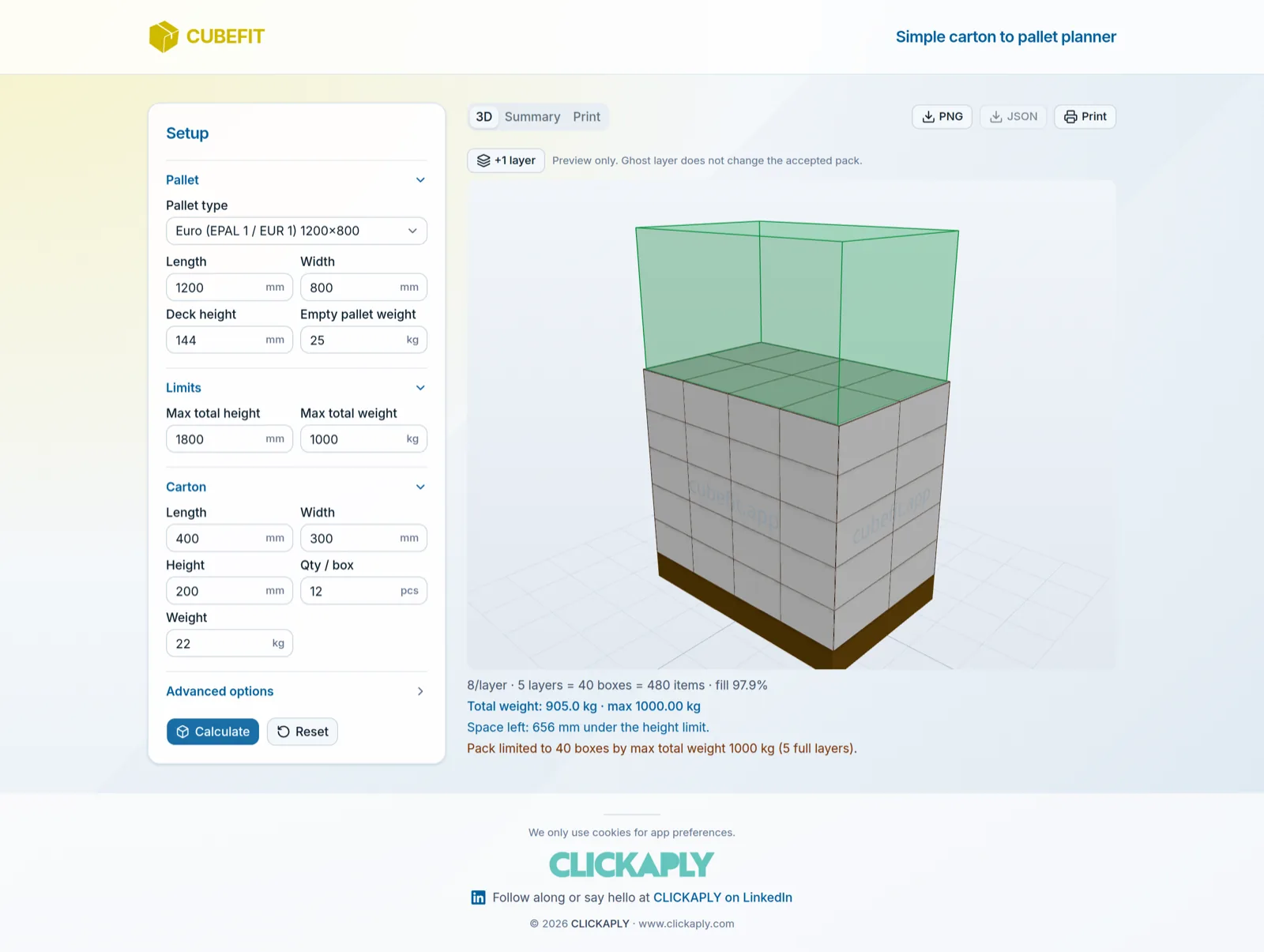
Task: Click the pallet Length field 1200
Action: (229, 288)
